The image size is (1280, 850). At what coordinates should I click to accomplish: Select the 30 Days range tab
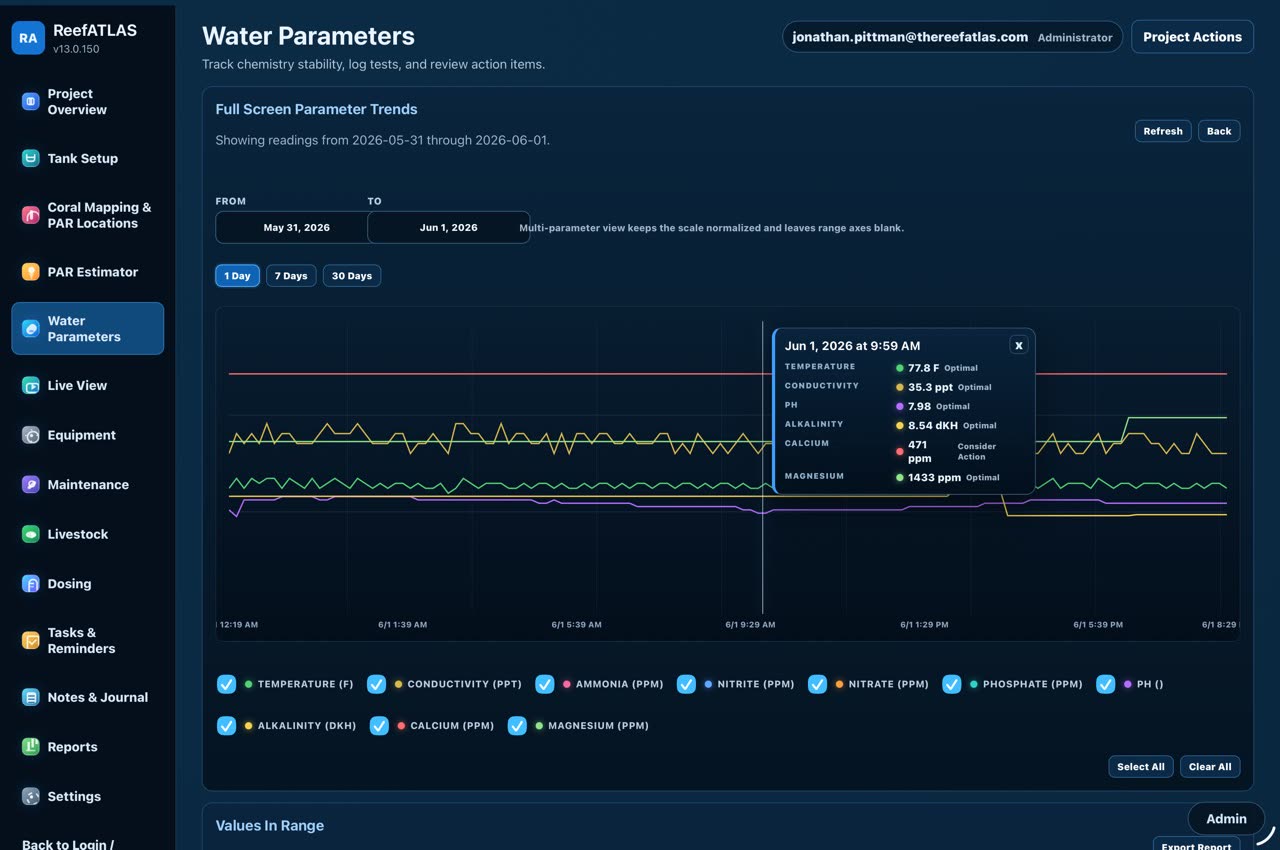point(352,276)
